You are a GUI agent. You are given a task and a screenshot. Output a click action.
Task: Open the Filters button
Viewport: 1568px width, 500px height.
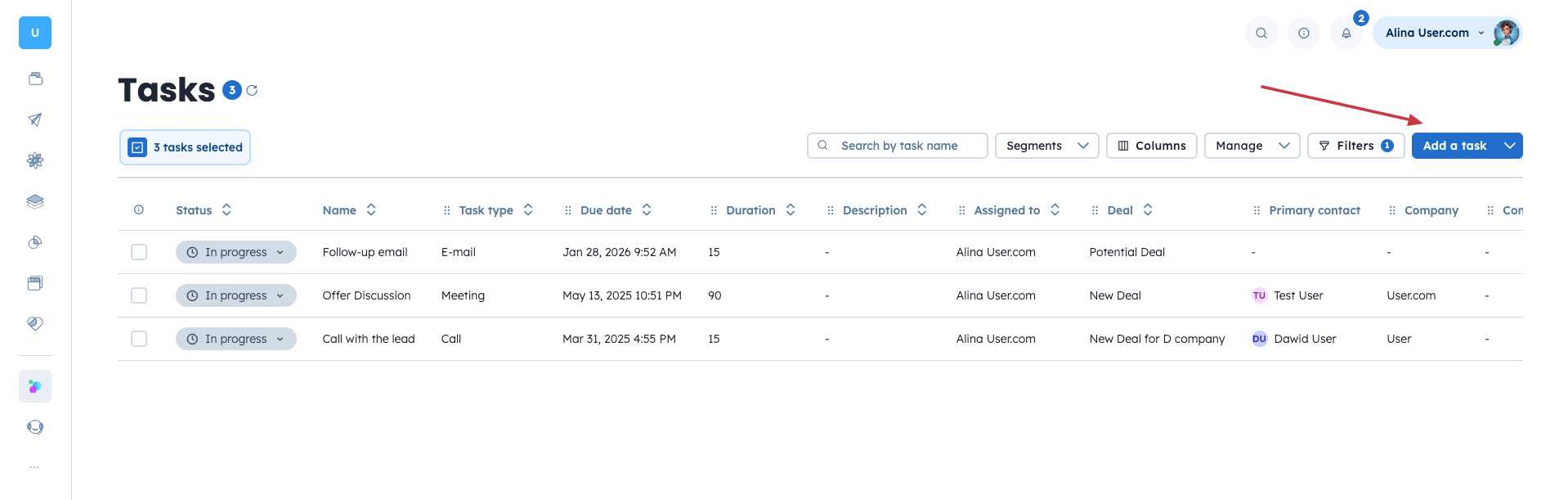pos(1355,146)
